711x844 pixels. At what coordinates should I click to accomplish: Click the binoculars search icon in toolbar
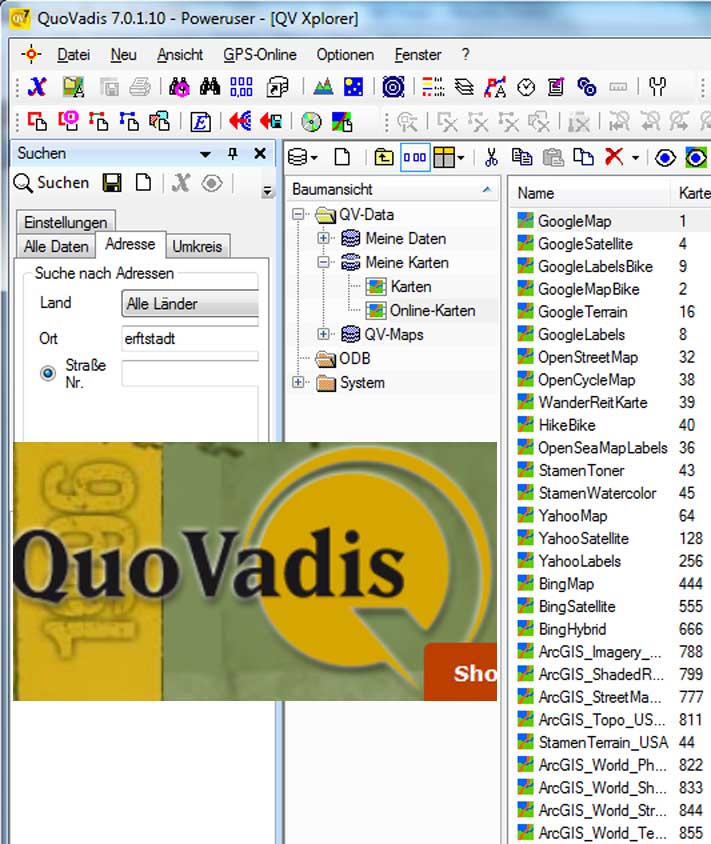(210, 87)
